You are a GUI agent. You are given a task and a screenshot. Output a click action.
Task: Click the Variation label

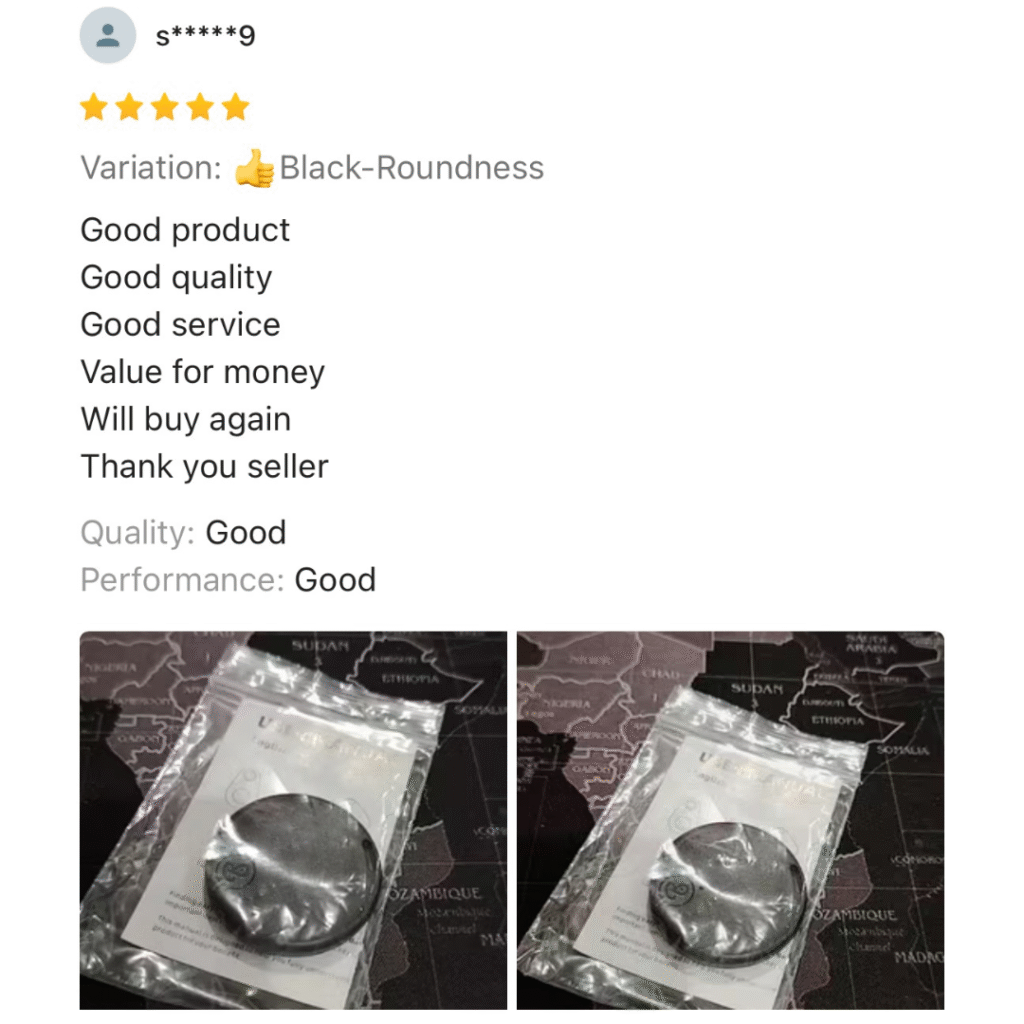point(152,168)
